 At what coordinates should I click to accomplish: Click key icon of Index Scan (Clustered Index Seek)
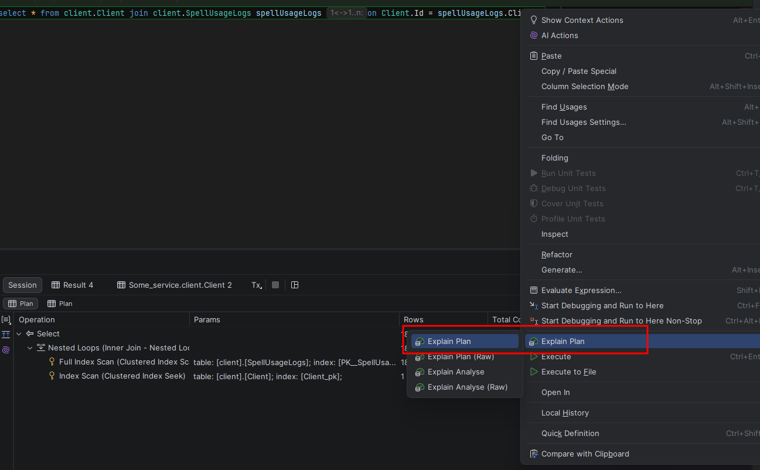click(52, 376)
